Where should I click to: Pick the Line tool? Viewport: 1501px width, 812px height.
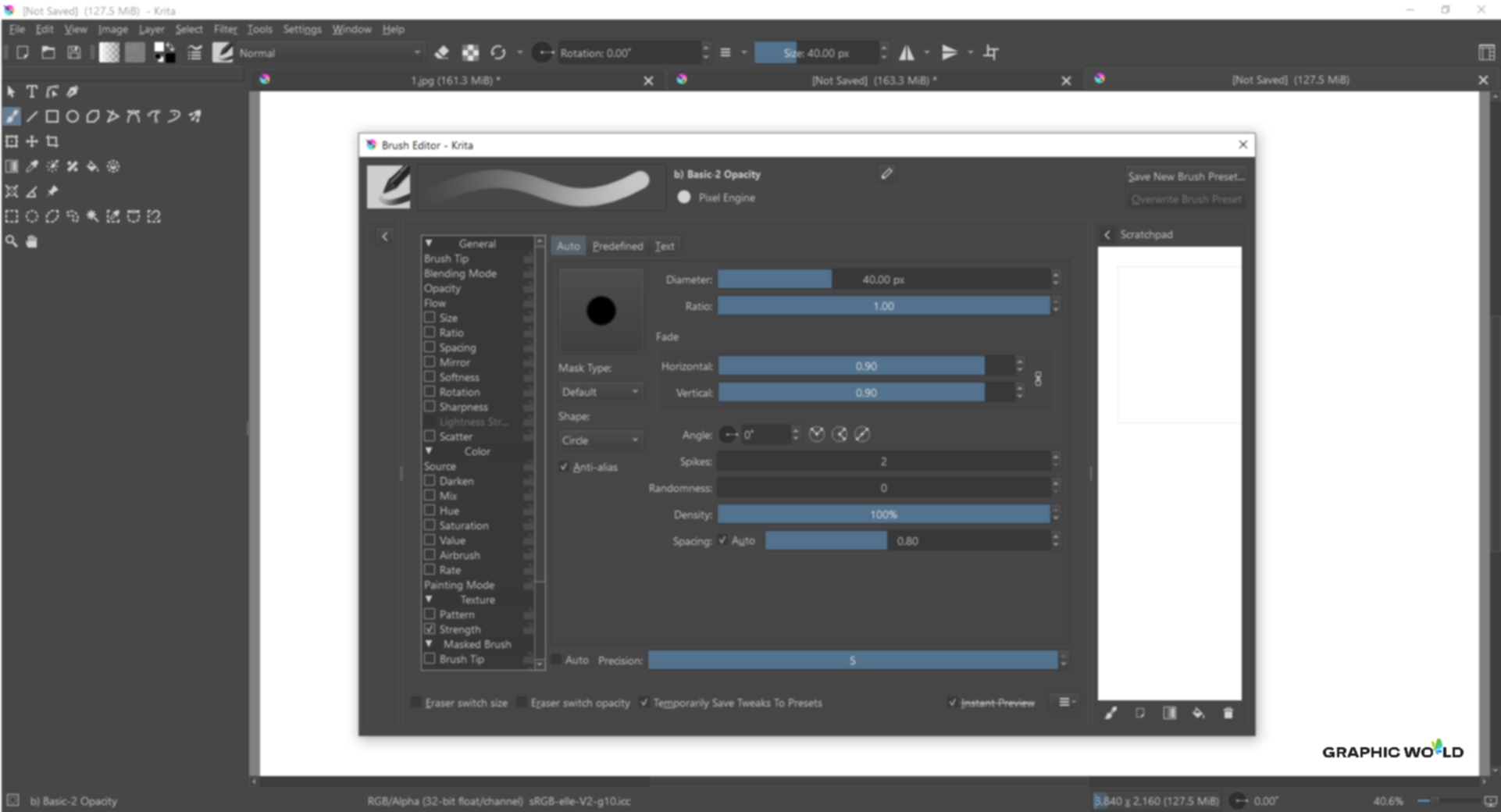point(32,117)
